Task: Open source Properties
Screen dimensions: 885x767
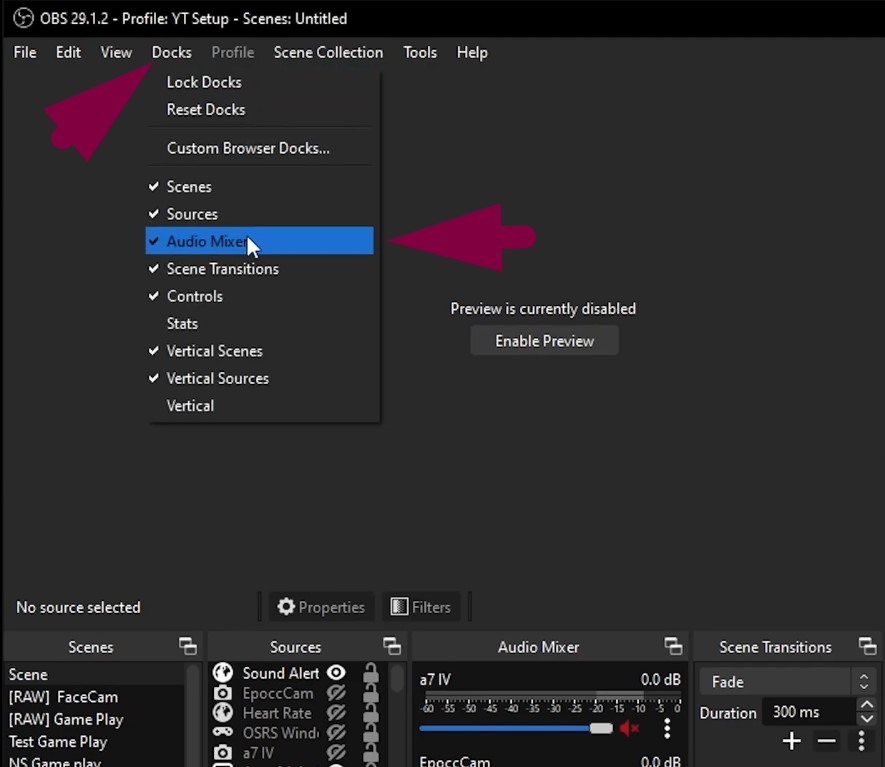Action: pos(321,607)
